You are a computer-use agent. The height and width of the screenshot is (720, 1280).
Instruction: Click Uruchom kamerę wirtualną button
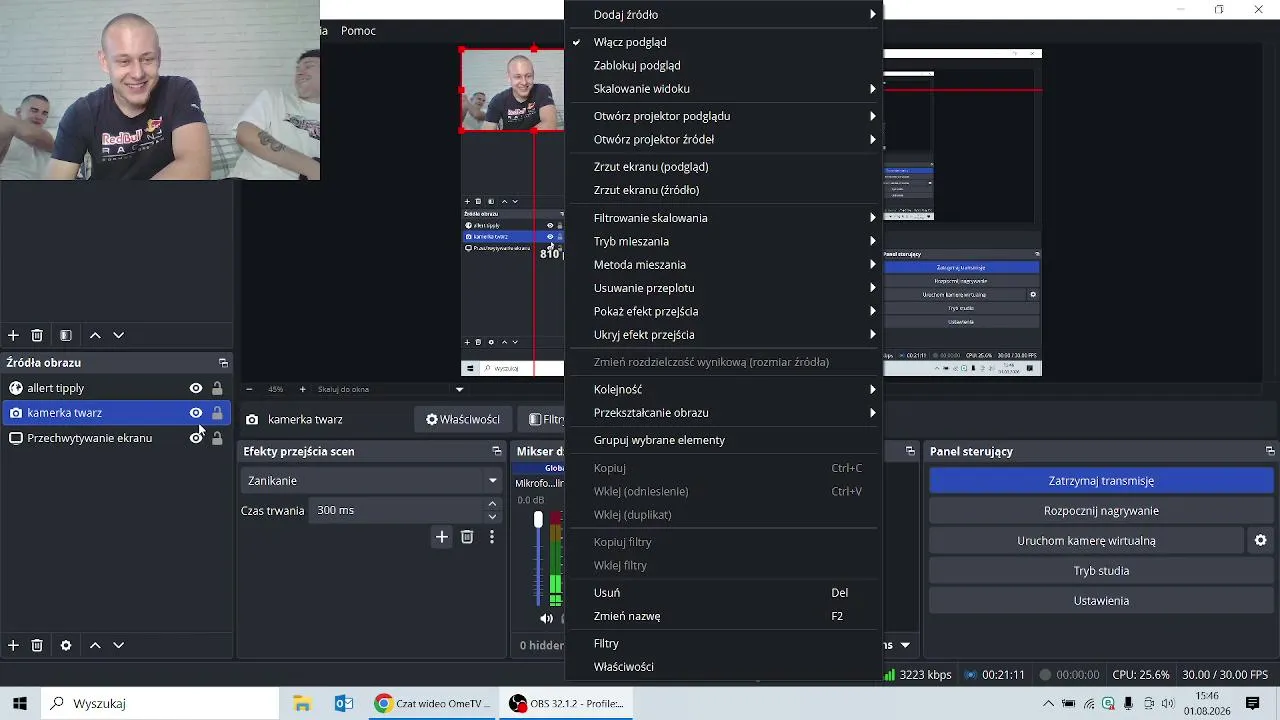click(1086, 541)
